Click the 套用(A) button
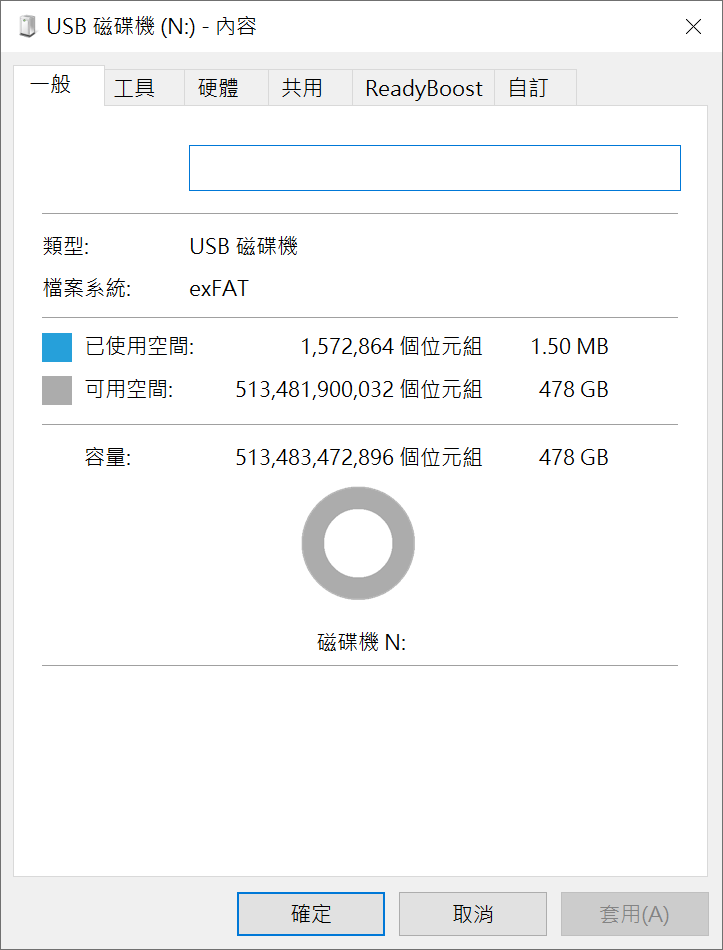Image resolution: width=723 pixels, height=950 pixels. pos(634,914)
